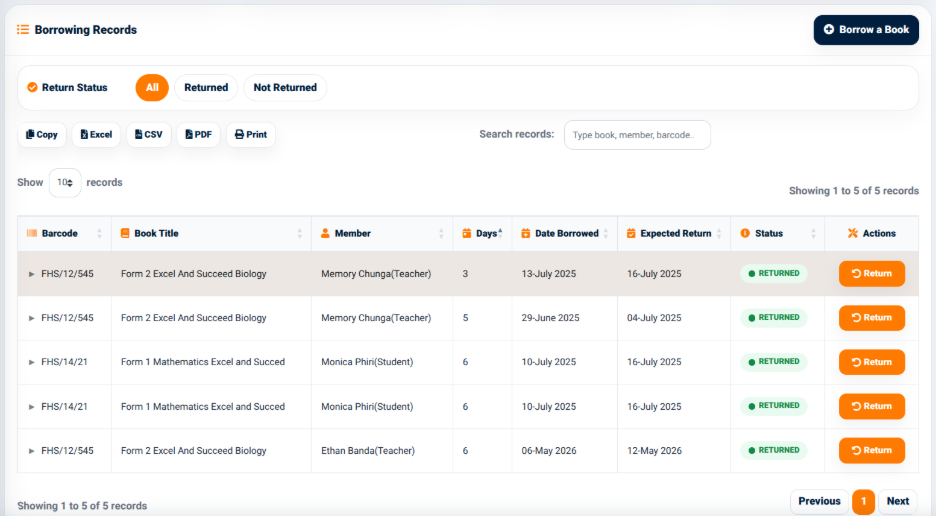The width and height of the screenshot is (936, 516).
Task: Print the borrowing records
Action: (x=251, y=134)
